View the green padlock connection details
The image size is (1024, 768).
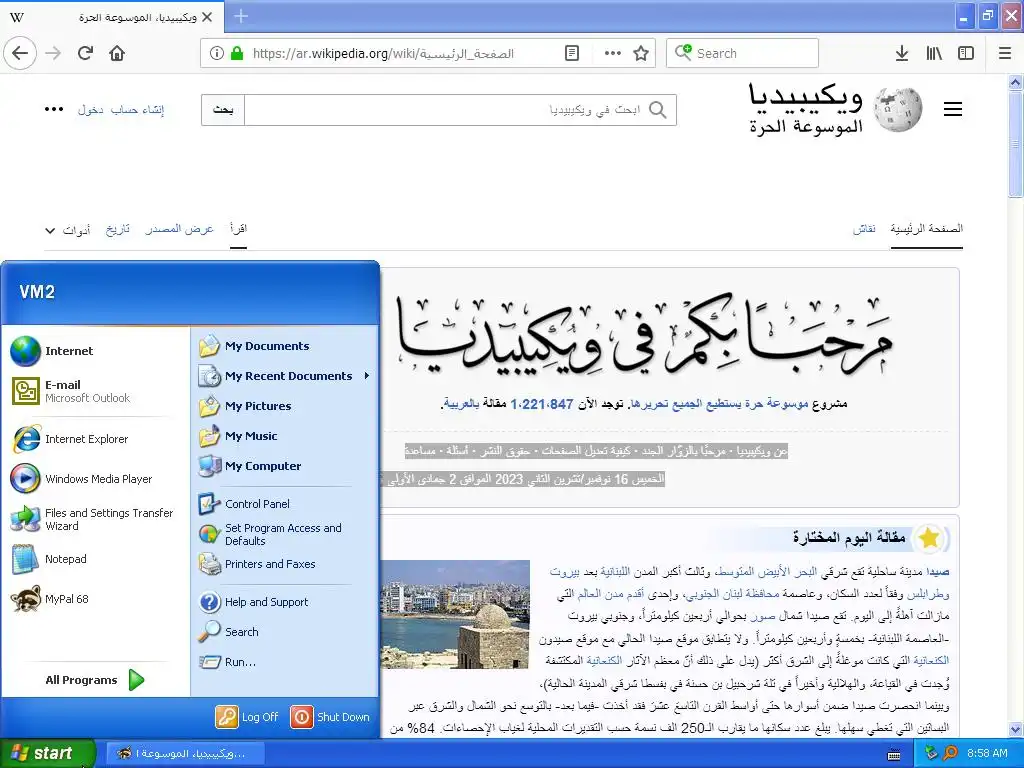coord(237,54)
